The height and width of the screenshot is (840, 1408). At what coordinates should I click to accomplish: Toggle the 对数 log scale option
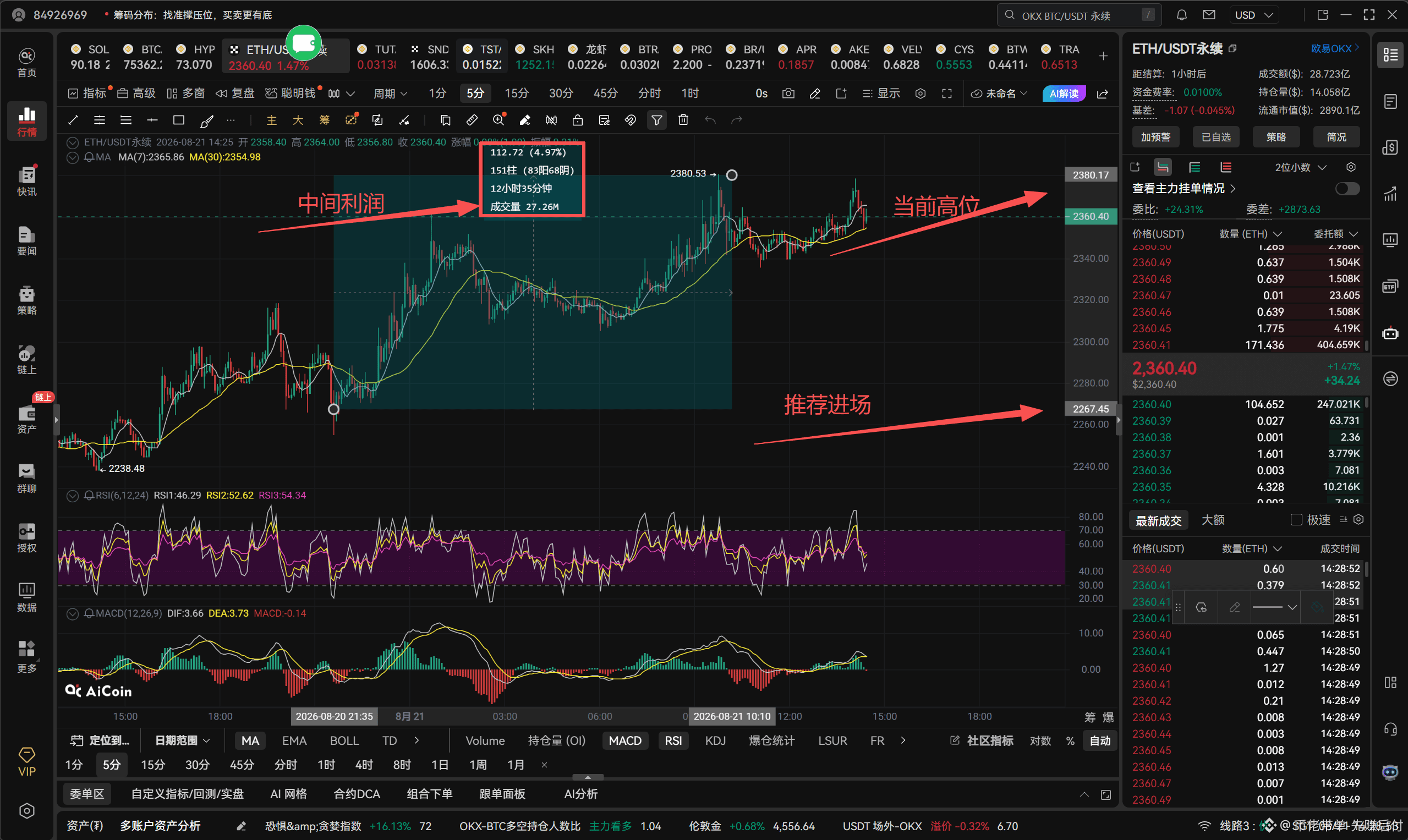[1040, 741]
